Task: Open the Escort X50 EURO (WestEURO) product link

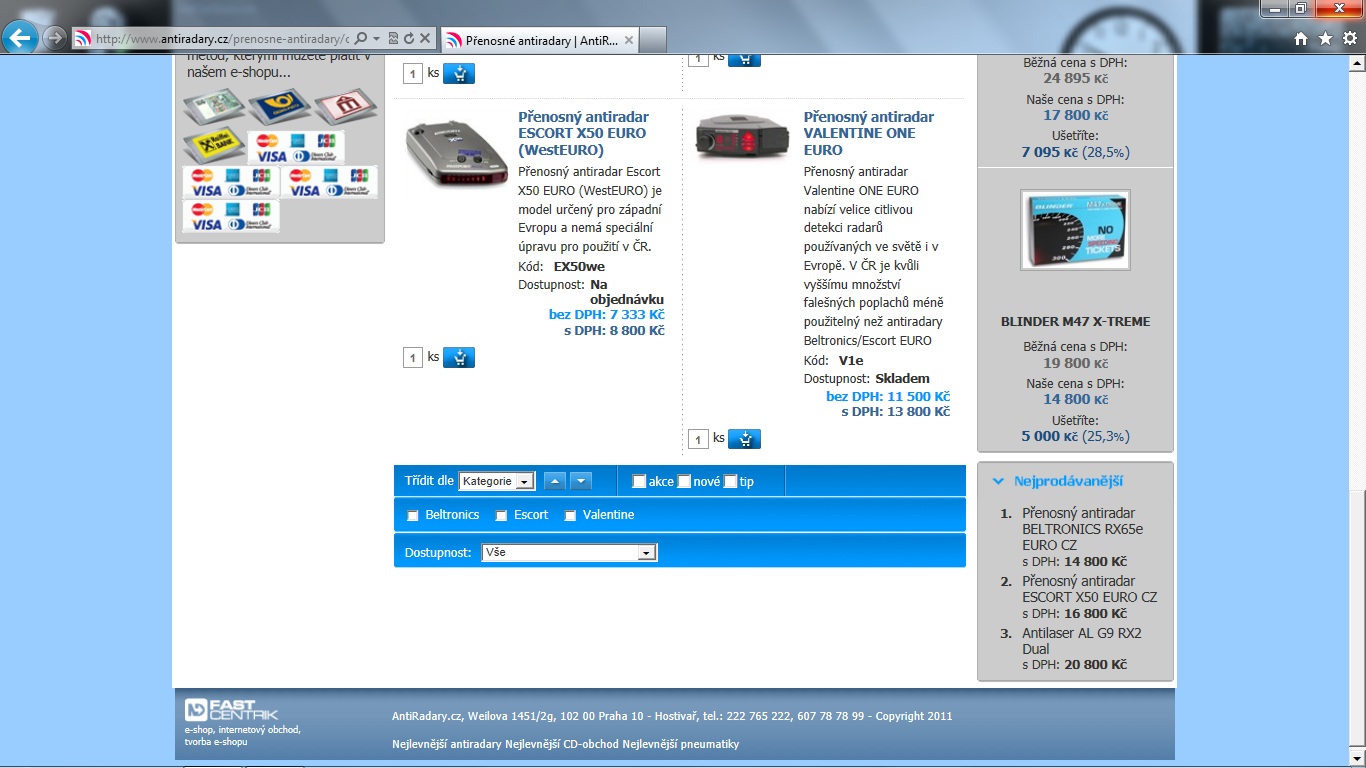Action: (583, 133)
